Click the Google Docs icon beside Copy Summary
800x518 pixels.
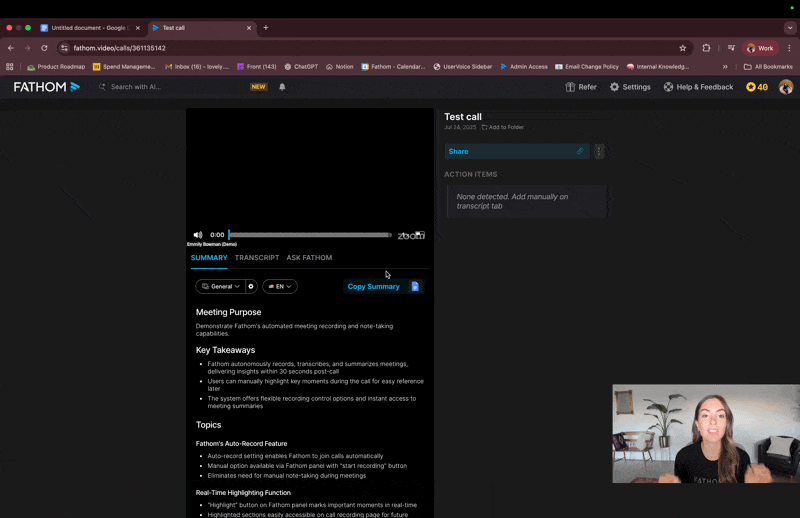click(x=415, y=286)
